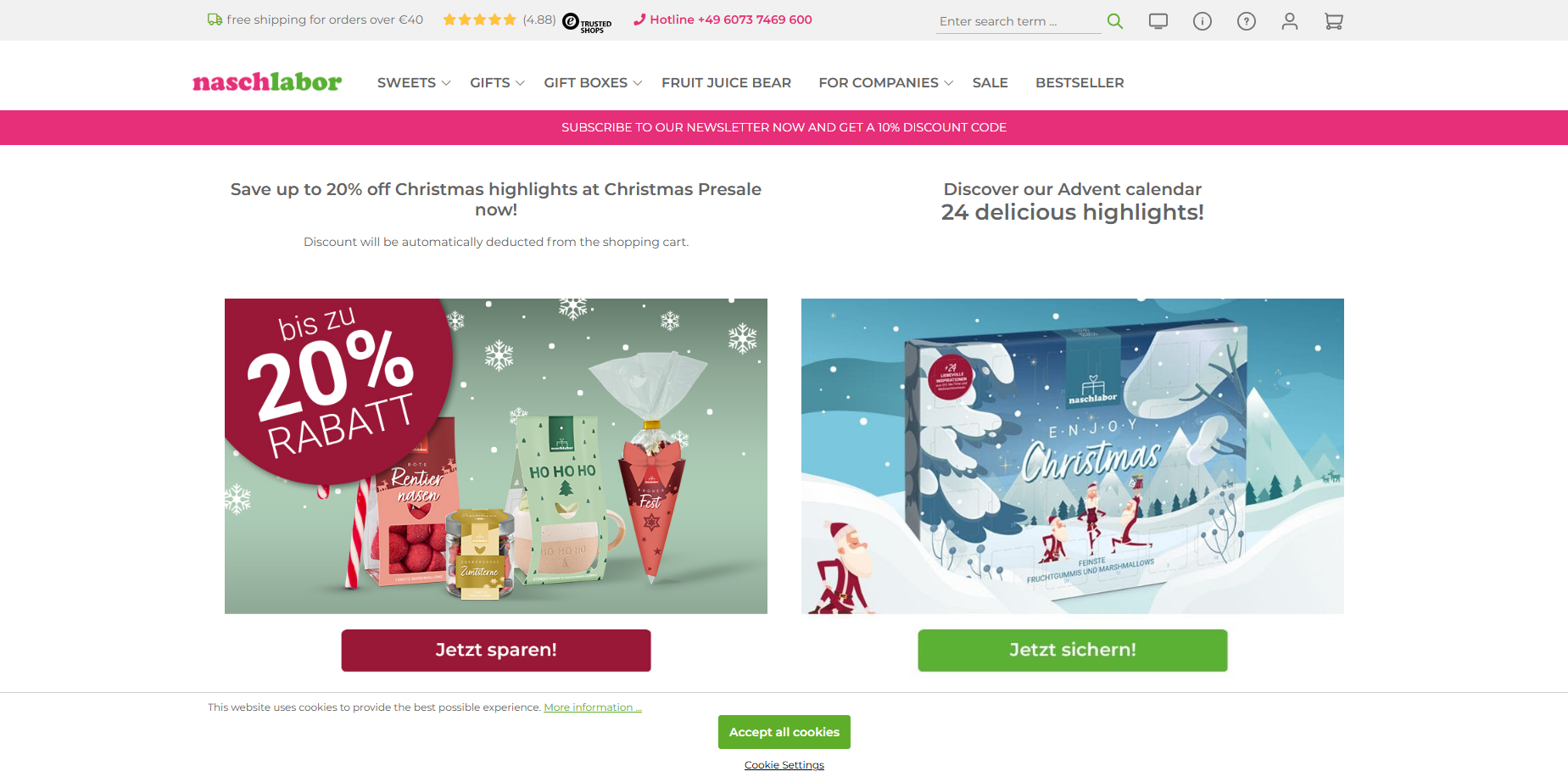Click the Jetzt sparen! button

(x=496, y=651)
